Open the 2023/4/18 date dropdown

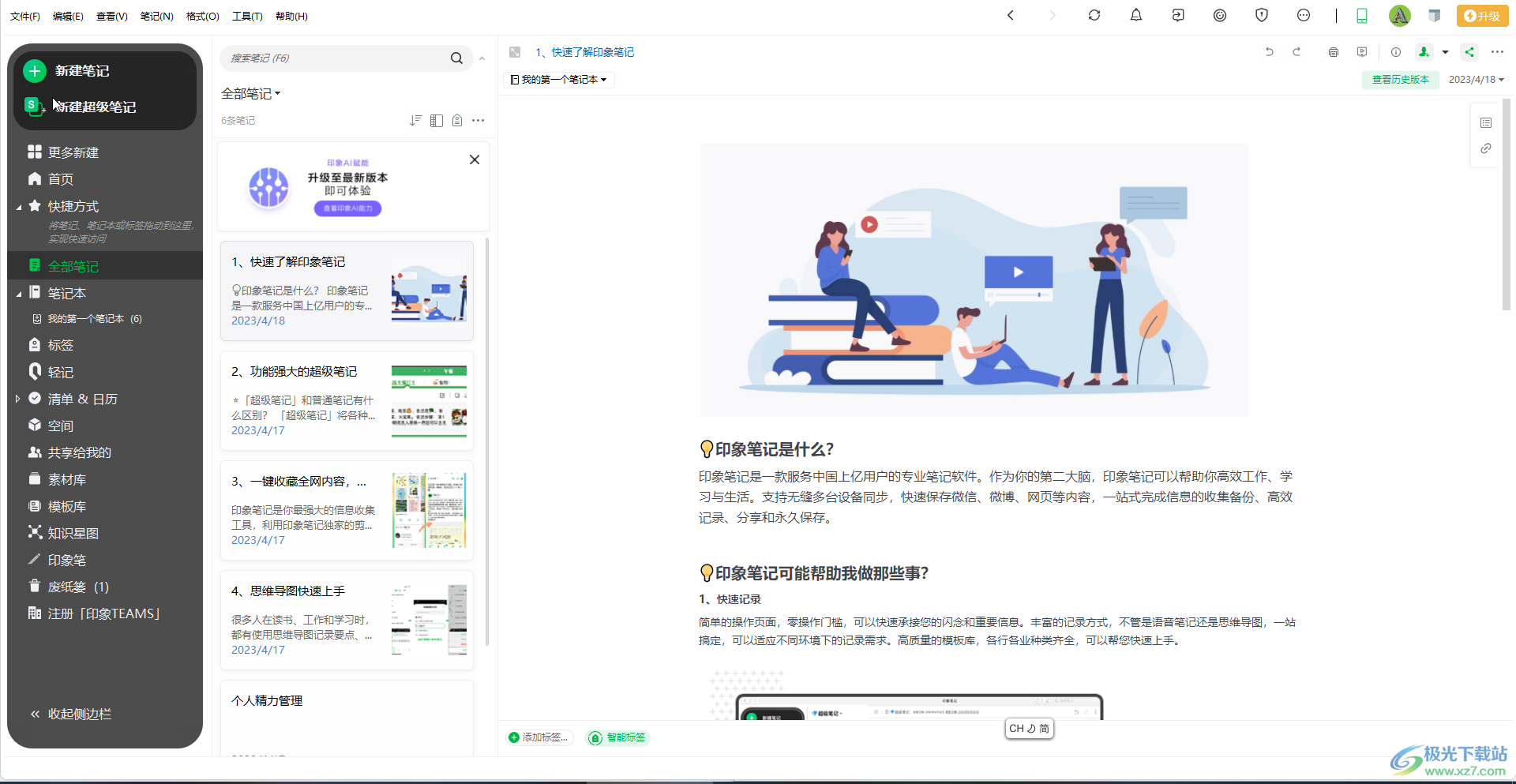coord(1477,80)
